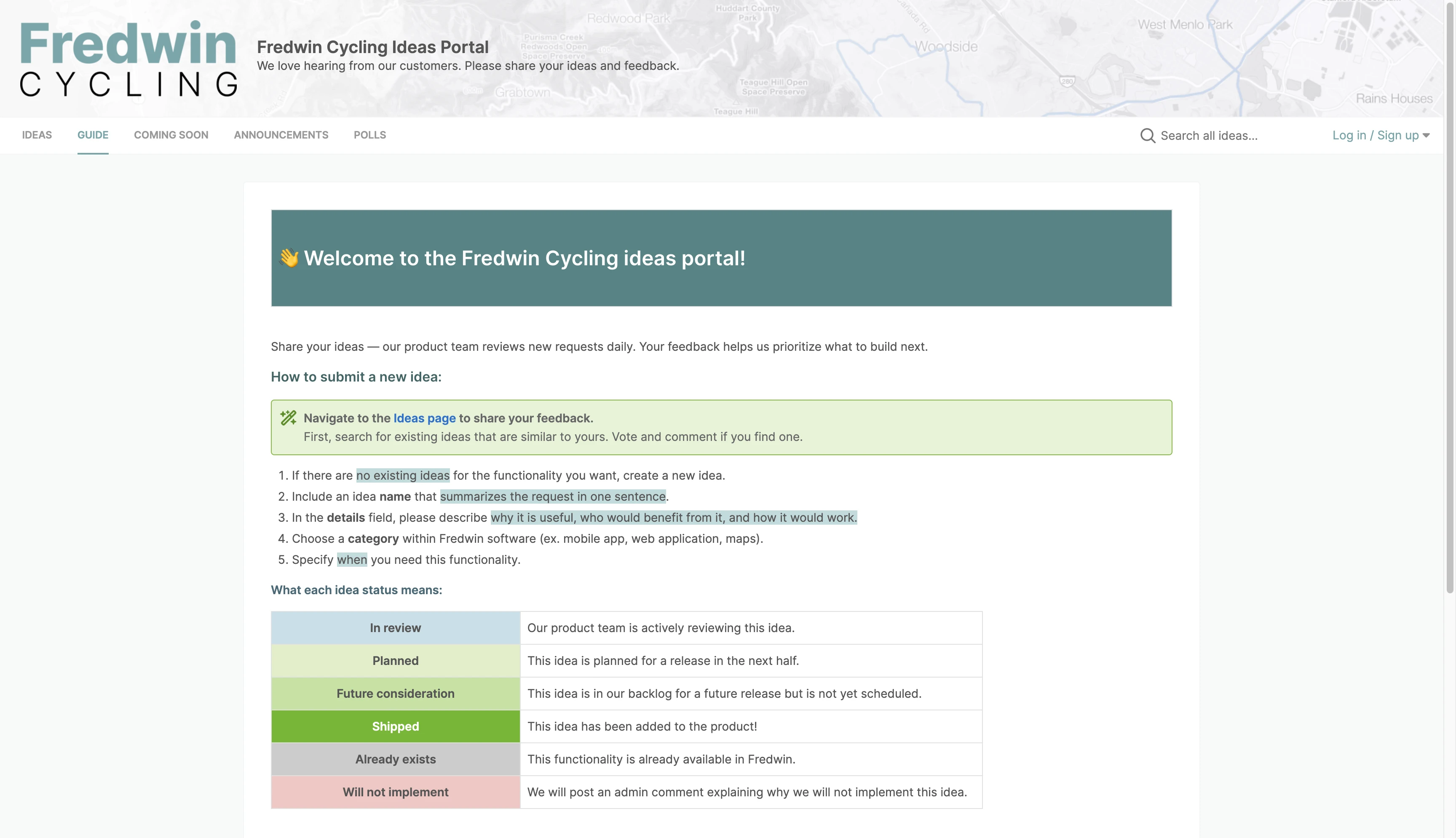The width and height of the screenshot is (1456, 838).
Task: Click the pink Will not implement cell
Action: (396, 792)
